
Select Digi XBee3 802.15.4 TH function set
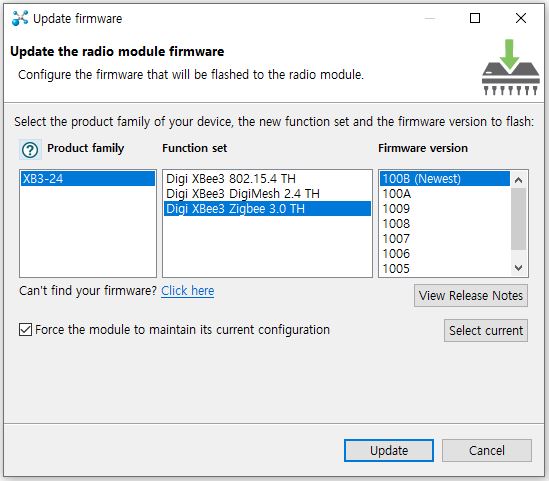267,179
